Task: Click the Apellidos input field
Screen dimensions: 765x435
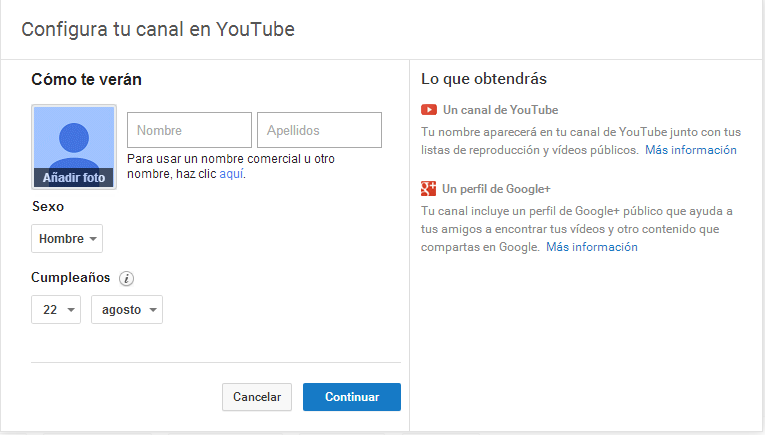Action: pyautogui.click(x=320, y=130)
